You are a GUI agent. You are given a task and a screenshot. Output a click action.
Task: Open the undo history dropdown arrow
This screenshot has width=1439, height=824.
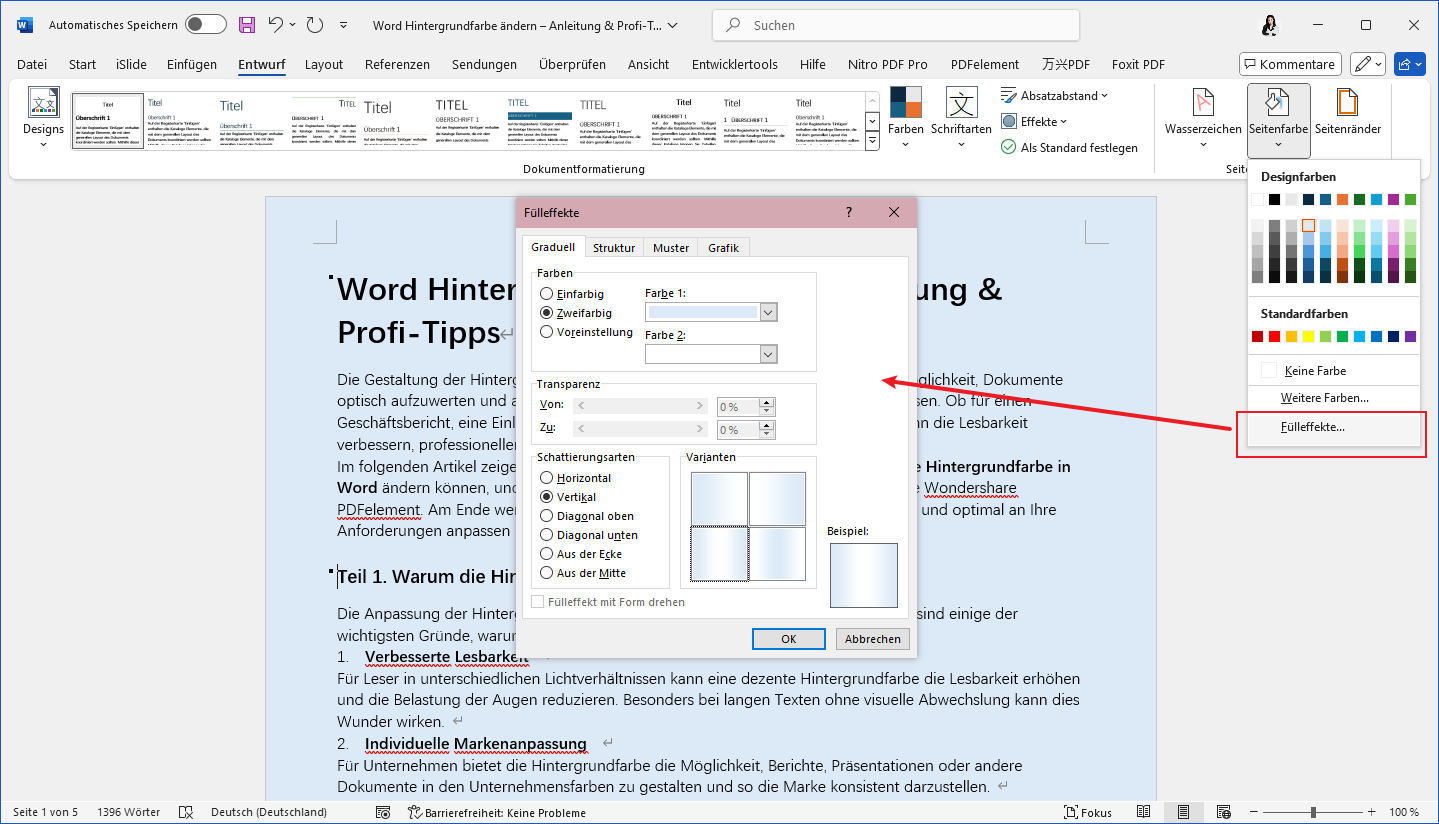pos(293,24)
